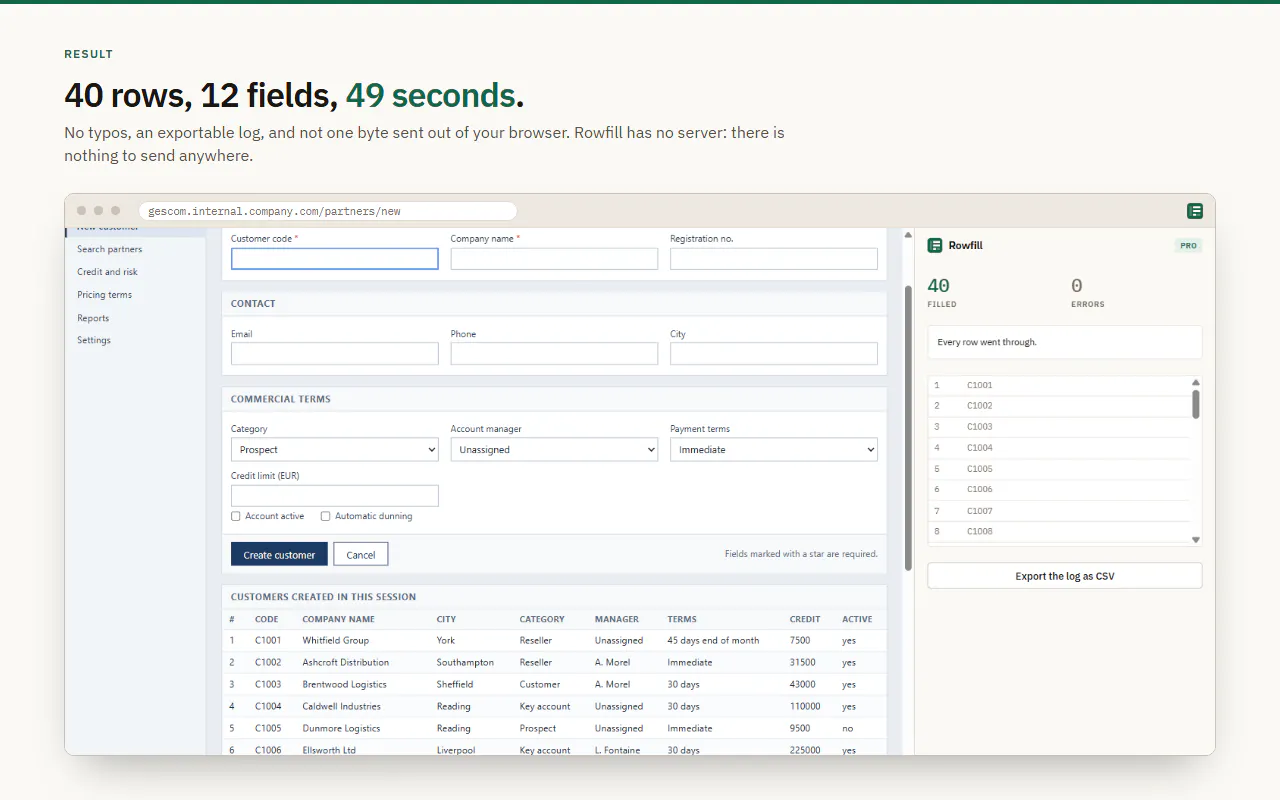This screenshot has height=800, width=1280.
Task: Click the 31500 credit cell
Action: (802, 662)
